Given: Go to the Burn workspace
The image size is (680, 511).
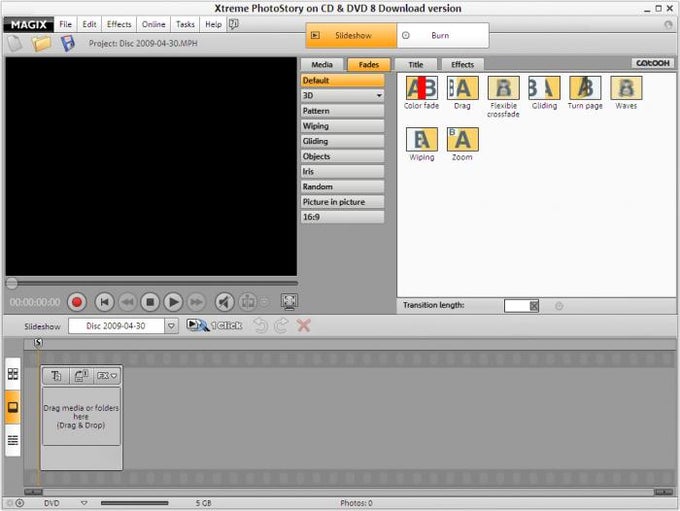Looking at the screenshot, I should [443, 36].
